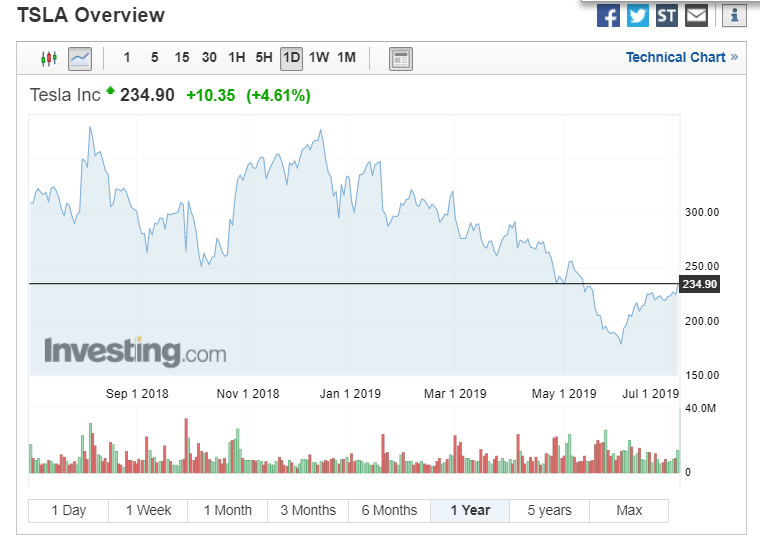
Task: Select the 1 Year range
Action: [470, 510]
